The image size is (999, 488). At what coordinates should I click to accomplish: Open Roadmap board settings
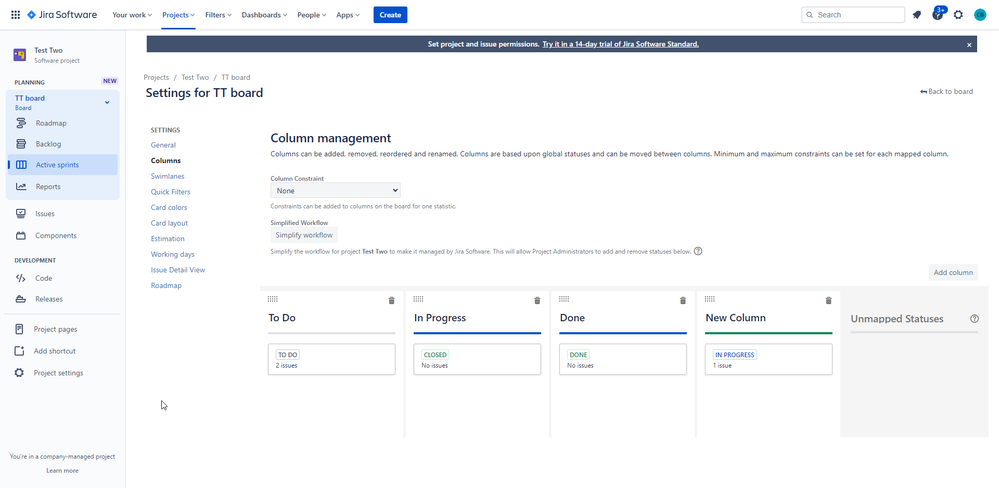coord(166,285)
